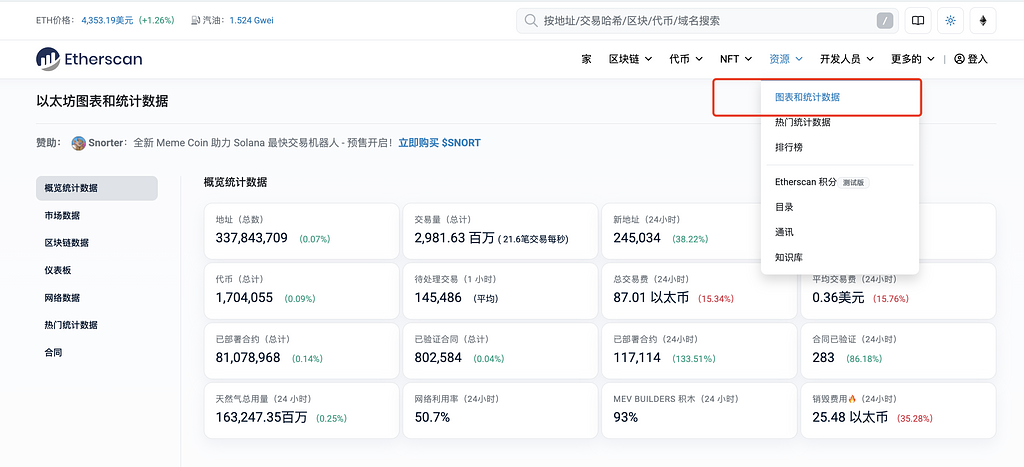Click the 立即购买 $SNORT link
This screenshot has height=467, width=1024.
pyautogui.click(x=439, y=143)
